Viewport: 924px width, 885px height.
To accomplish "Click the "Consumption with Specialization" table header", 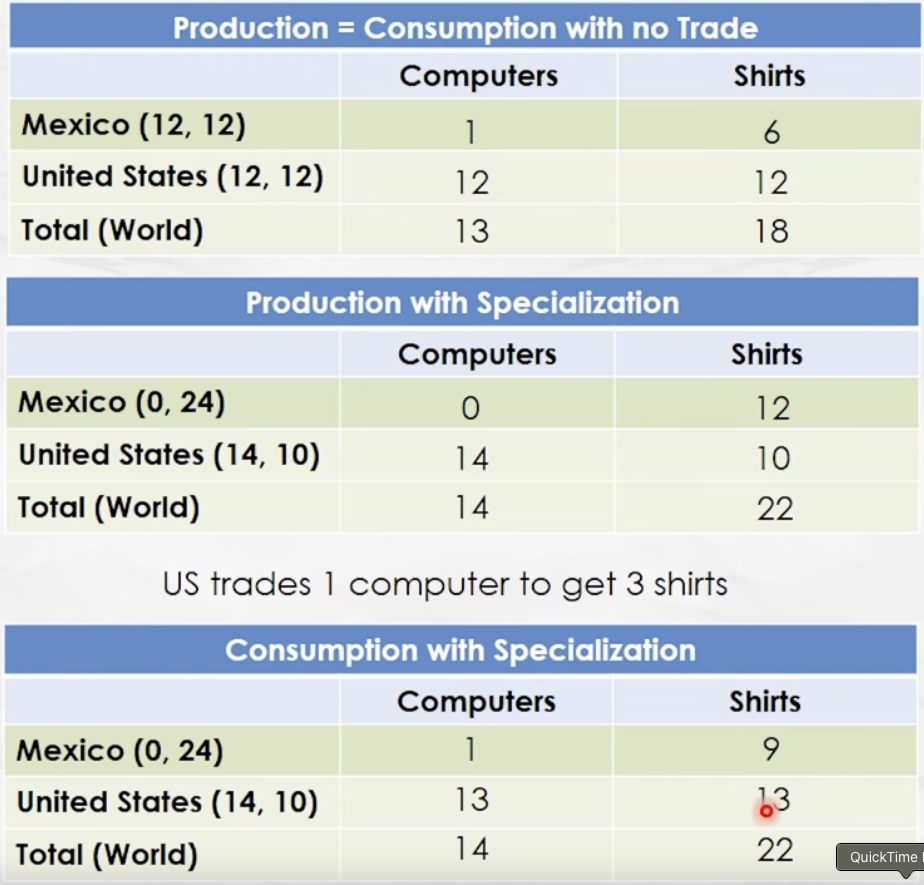I will 460,650.
